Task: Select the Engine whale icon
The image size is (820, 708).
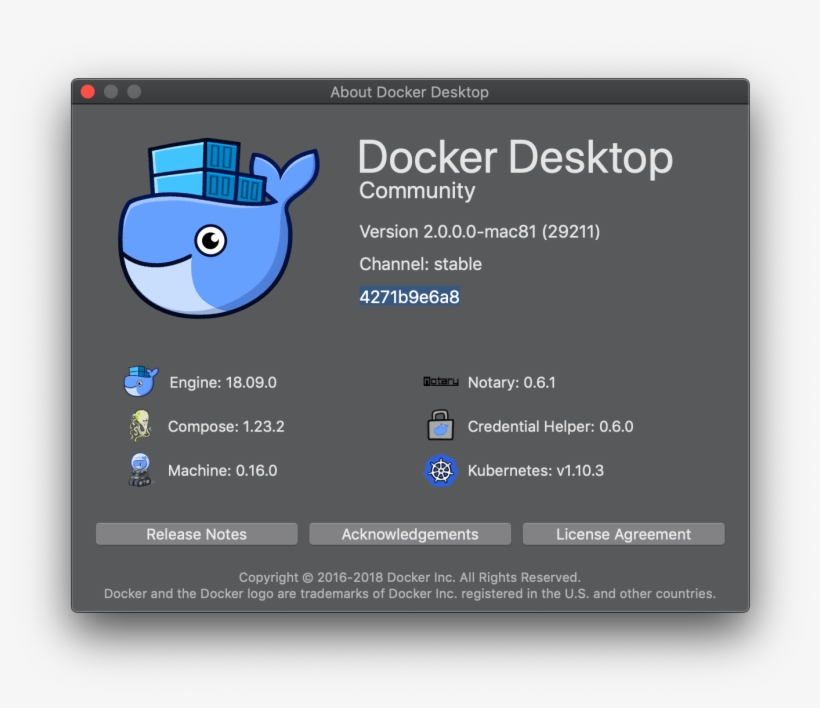Action: [x=140, y=381]
